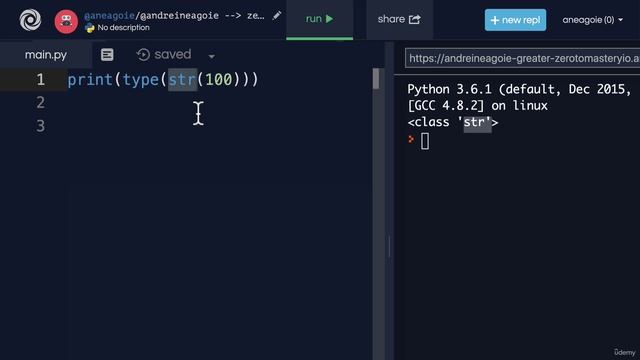The width and height of the screenshot is (640, 360).
Task: Open the share button
Action: (x=399, y=19)
